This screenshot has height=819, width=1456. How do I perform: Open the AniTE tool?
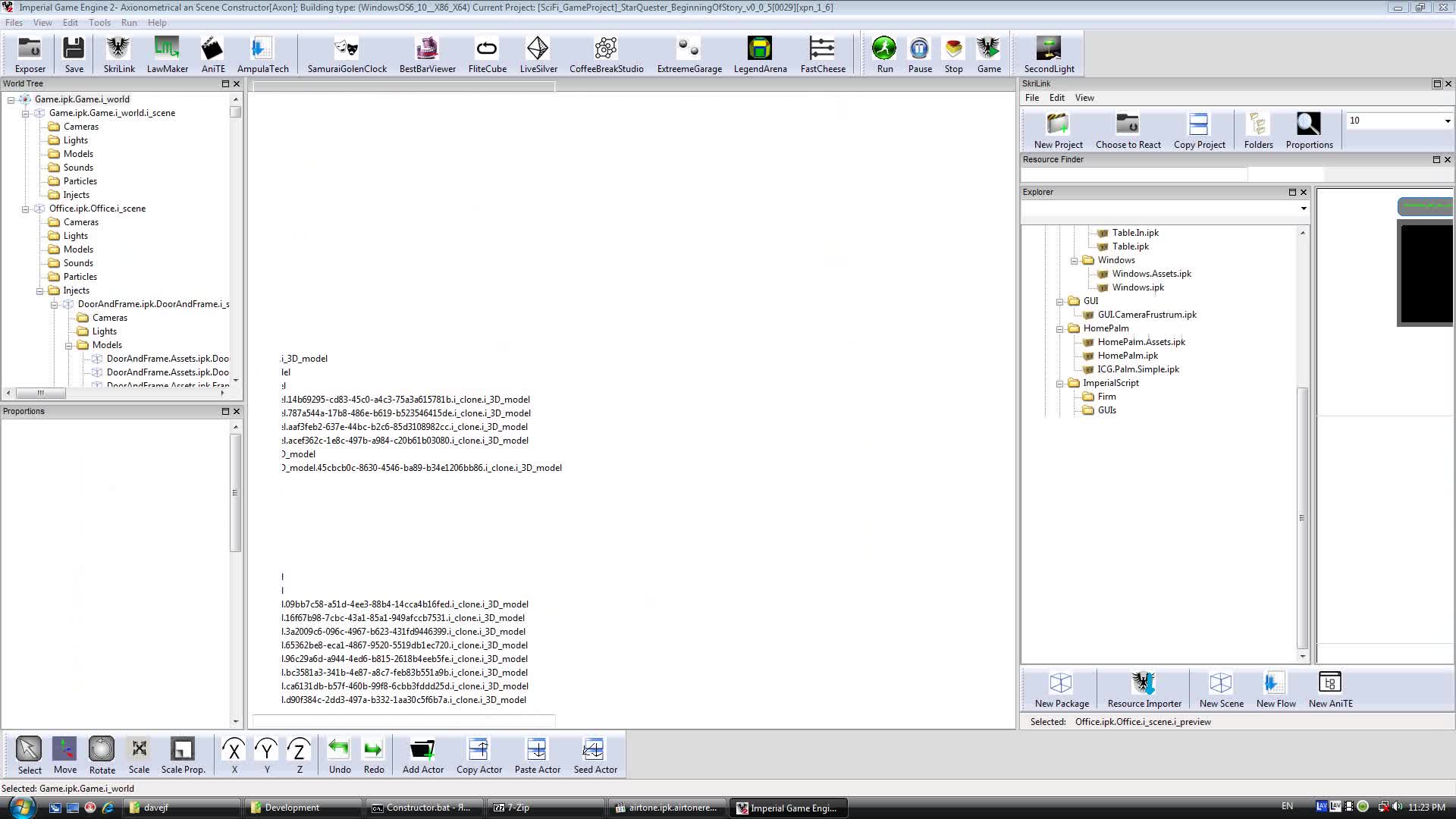(x=212, y=53)
